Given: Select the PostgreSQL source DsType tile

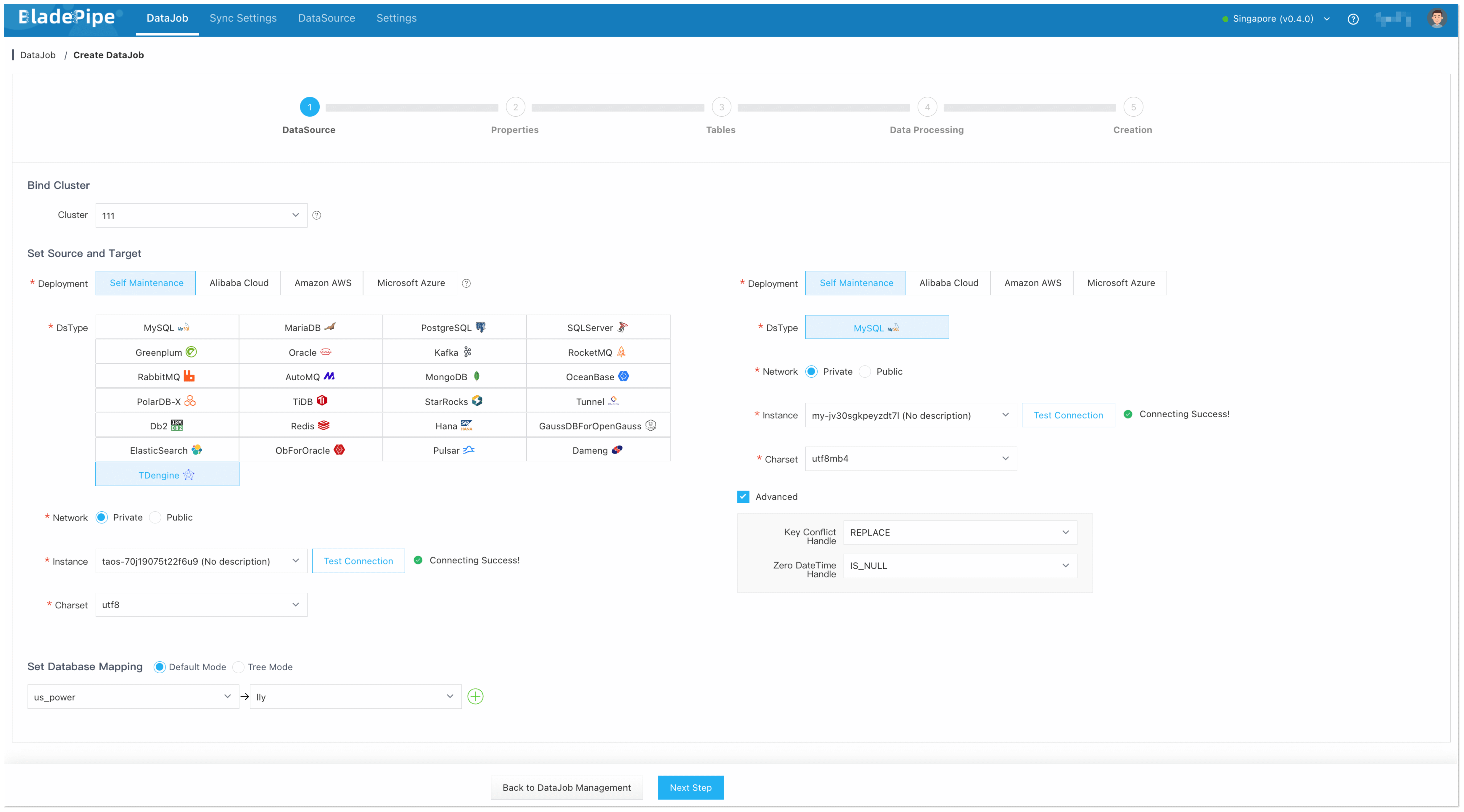Looking at the screenshot, I should (x=453, y=328).
